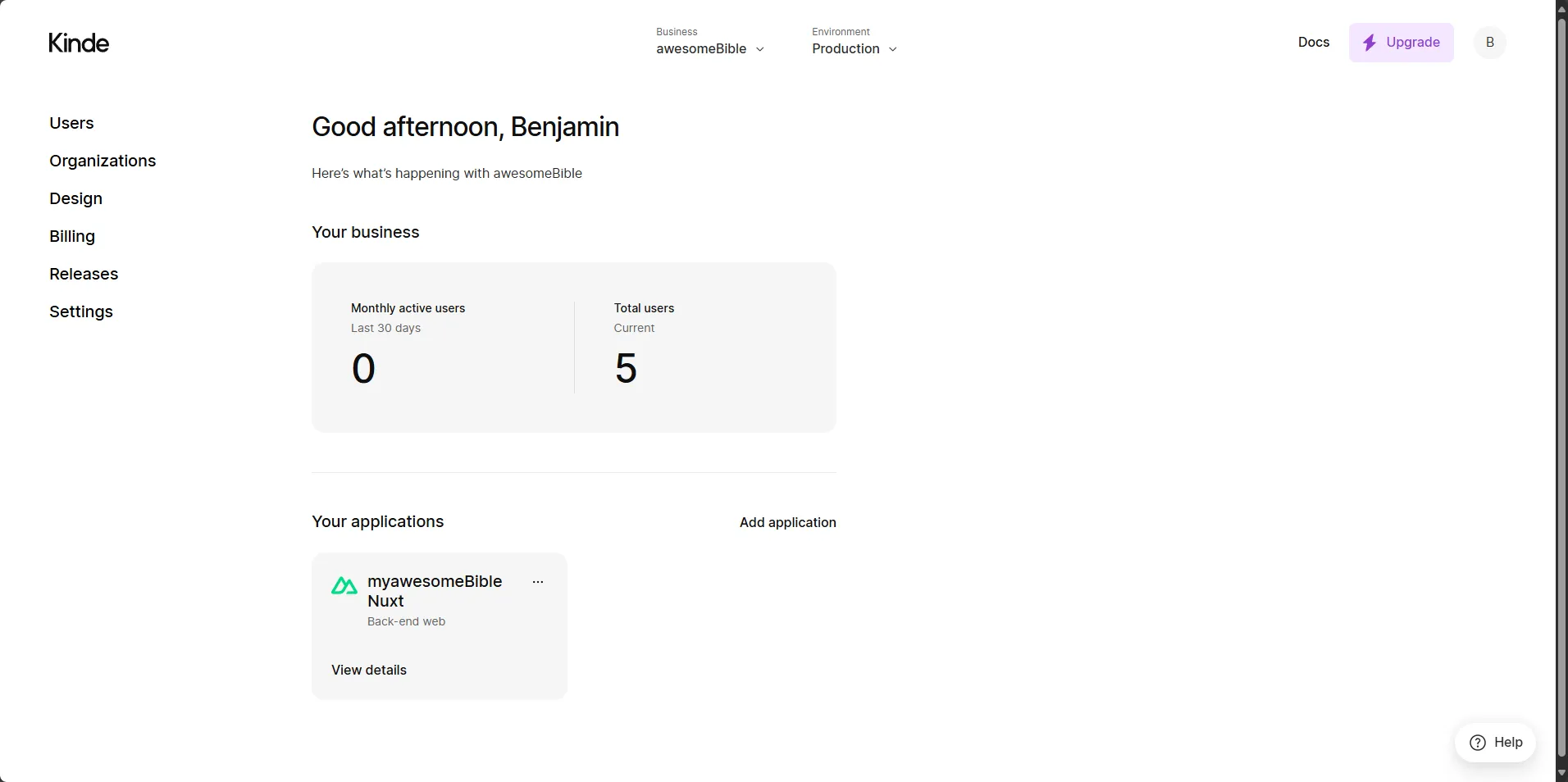1568x782 pixels.
Task: Click the Kinde logo
Action: (x=79, y=43)
